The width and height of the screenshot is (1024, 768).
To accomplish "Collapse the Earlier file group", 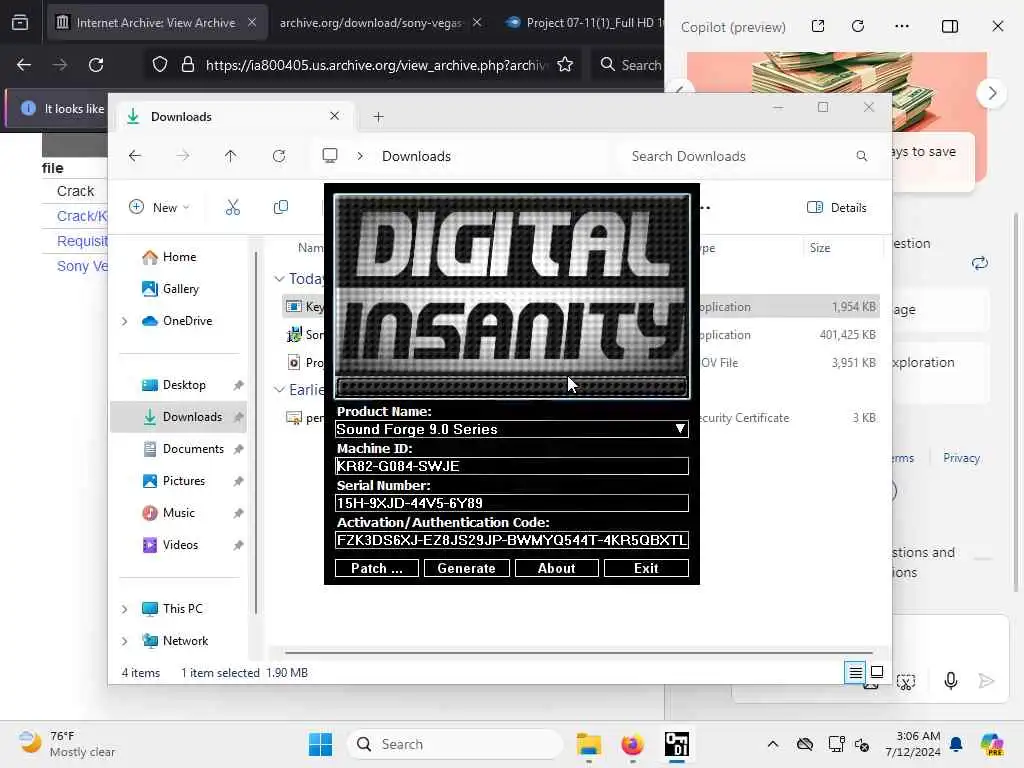I will pyautogui.click(x=280, y=390).
